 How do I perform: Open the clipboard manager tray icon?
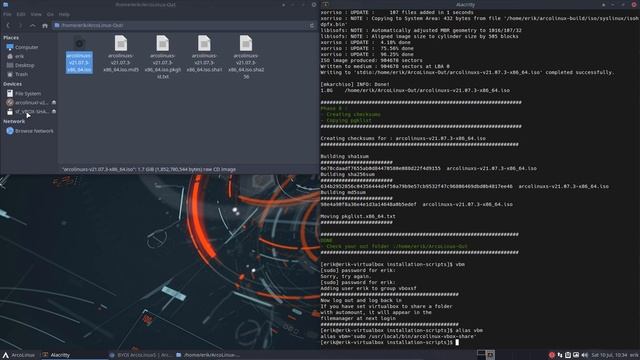pyautogui.click(x=568, y=355)
